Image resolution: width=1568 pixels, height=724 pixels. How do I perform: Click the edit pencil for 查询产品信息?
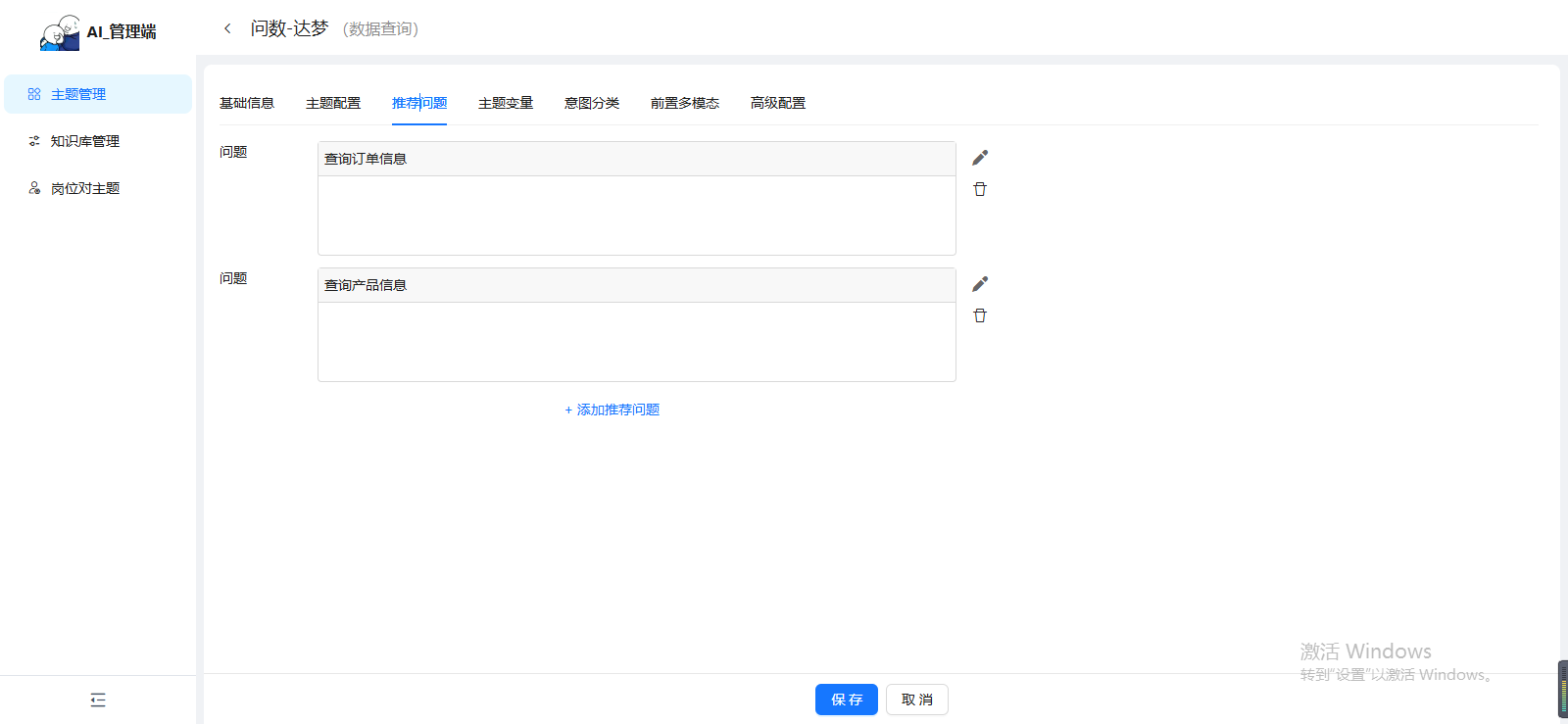coord(979,284)
